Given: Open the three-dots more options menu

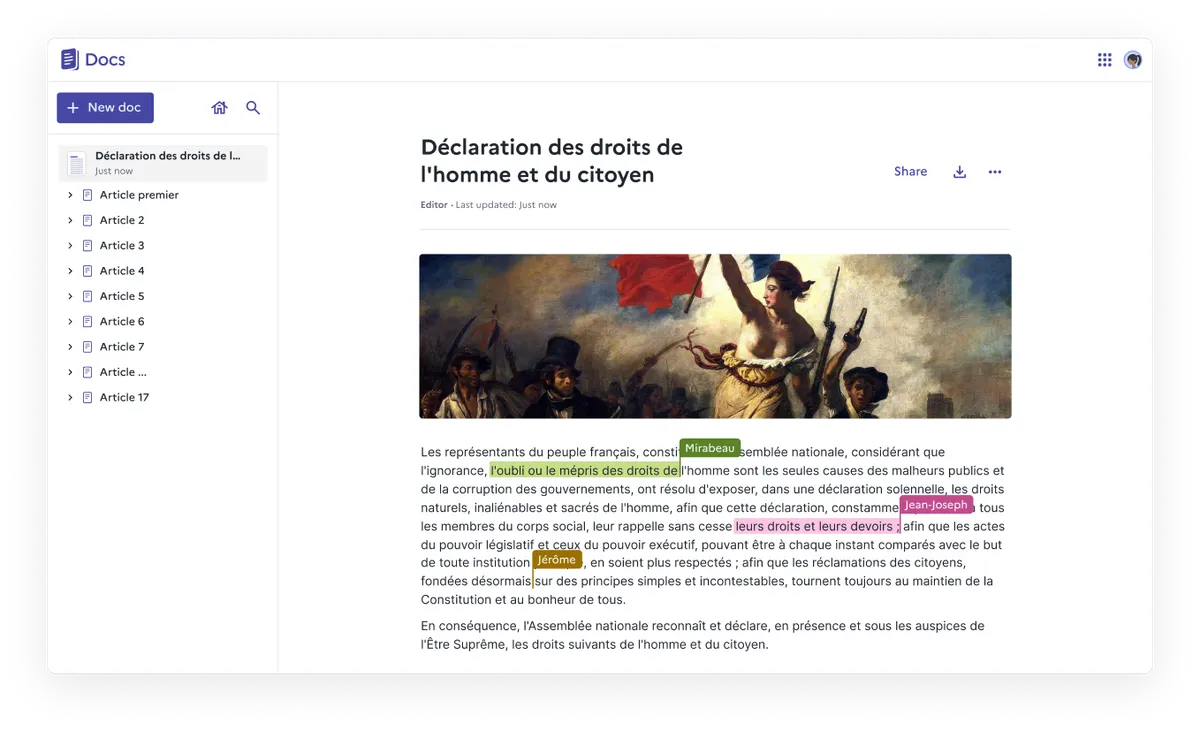Looking at the screenshot, I should (995, 172).
